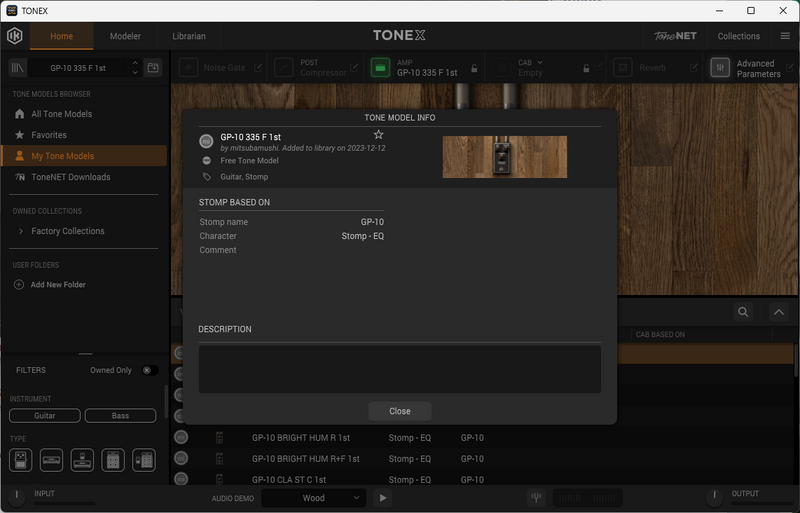800x513 pixels.
Task: Open the hamburger main menu
Action: [785, 36]
